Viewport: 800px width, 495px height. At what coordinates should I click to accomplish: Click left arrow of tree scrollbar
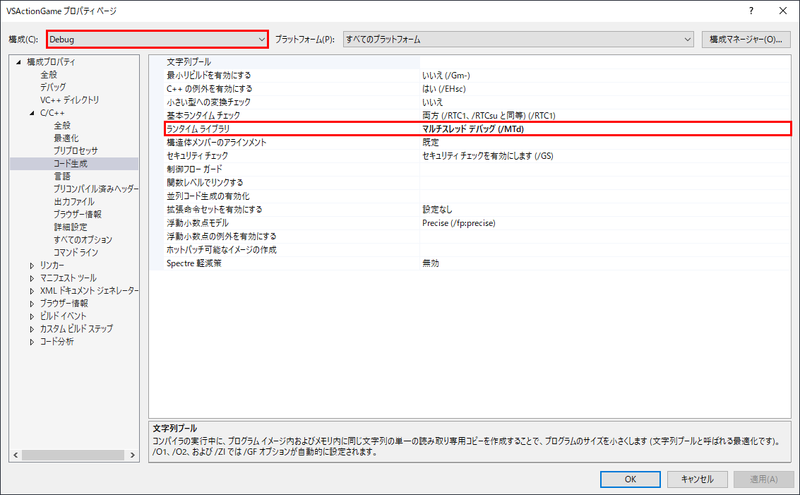pos(15,455)
